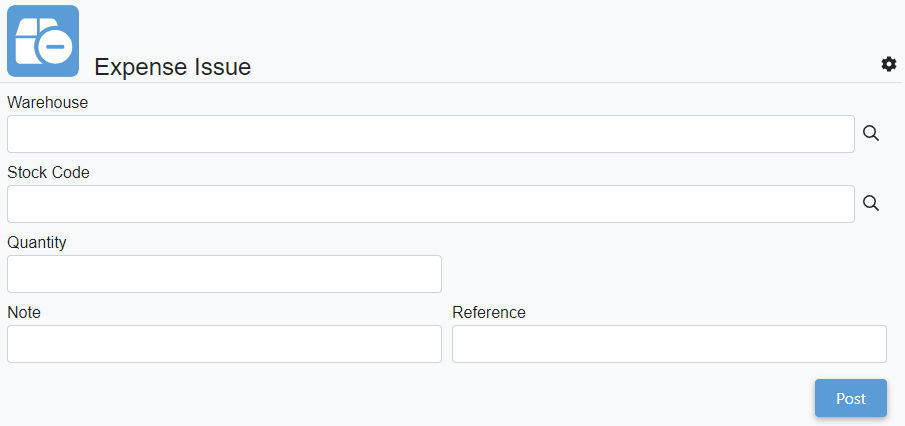The width and height of the screenshot is (905, 426).
Task: Click the Stock Code search magnifier icon
Action: pyautogui.click(x=871, y=204)
